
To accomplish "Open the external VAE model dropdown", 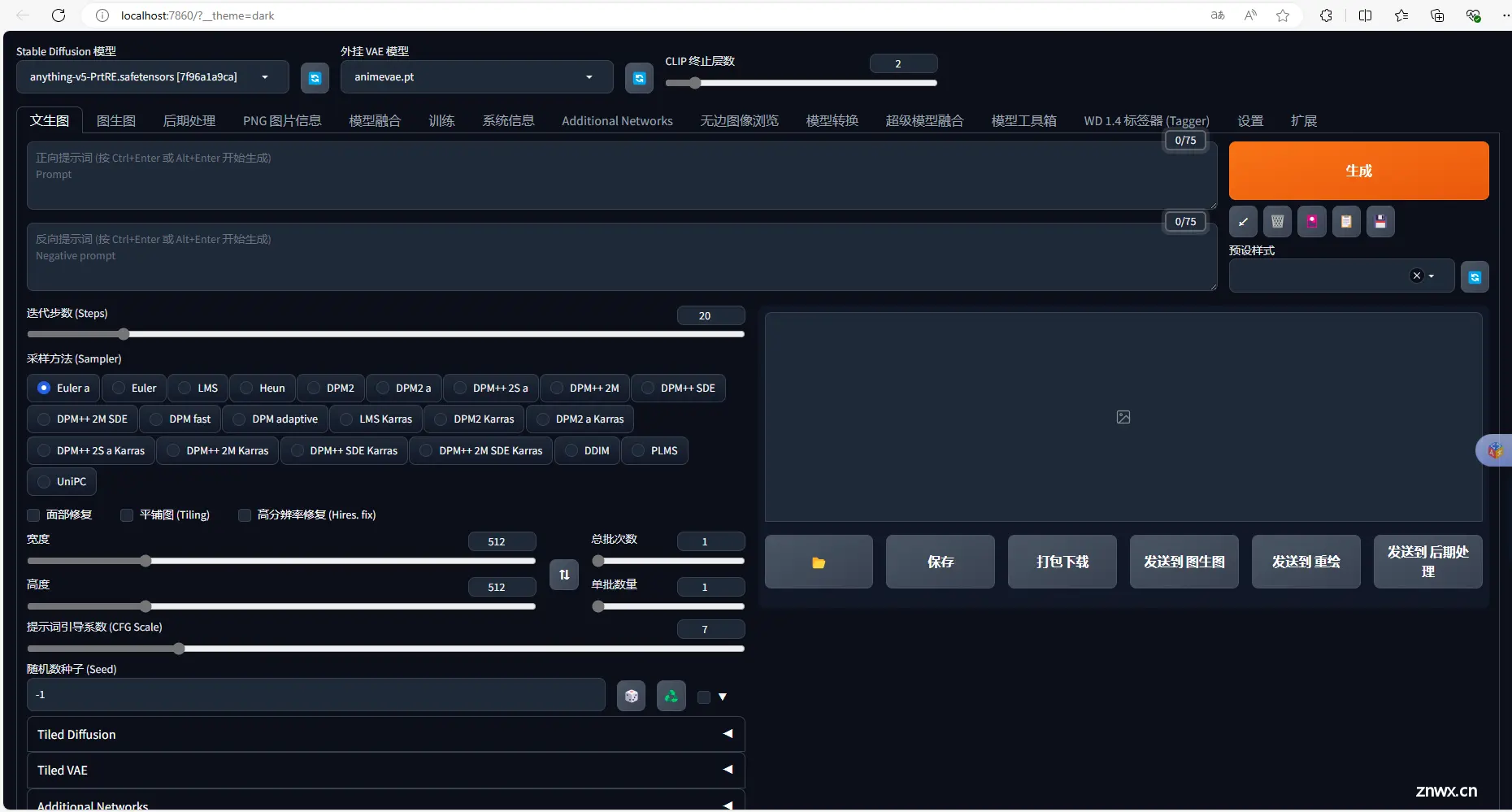I will (x=476, y=77).
